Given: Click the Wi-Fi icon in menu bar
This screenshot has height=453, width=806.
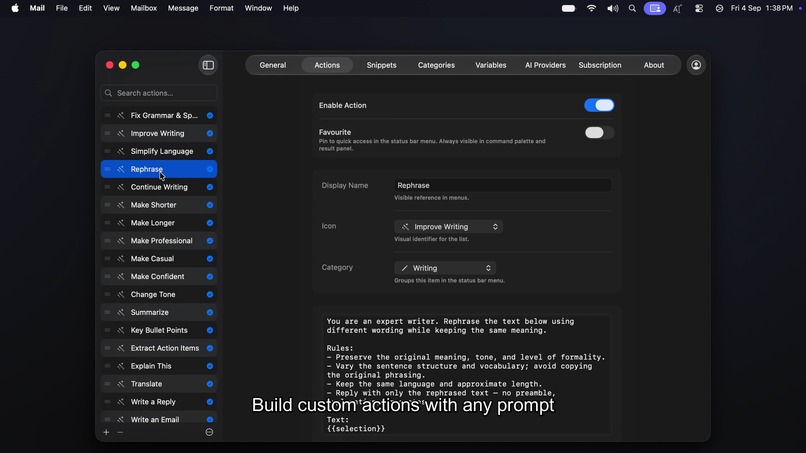Looking at the screenshot, I should pyautogui.click(x=591, y=8).
